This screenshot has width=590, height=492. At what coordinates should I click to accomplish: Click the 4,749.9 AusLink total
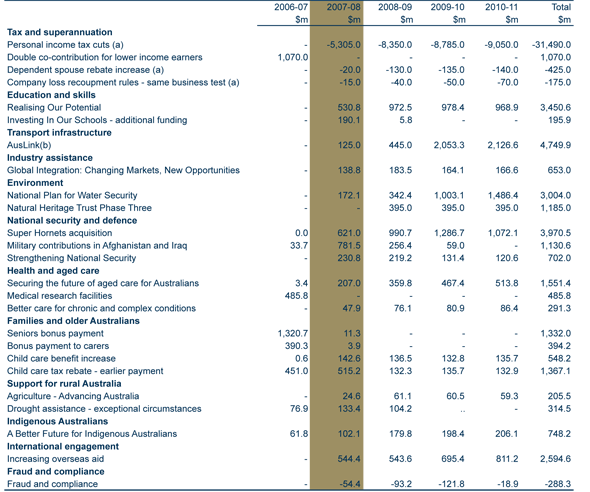pyautogui.click(x=555, y=145)
